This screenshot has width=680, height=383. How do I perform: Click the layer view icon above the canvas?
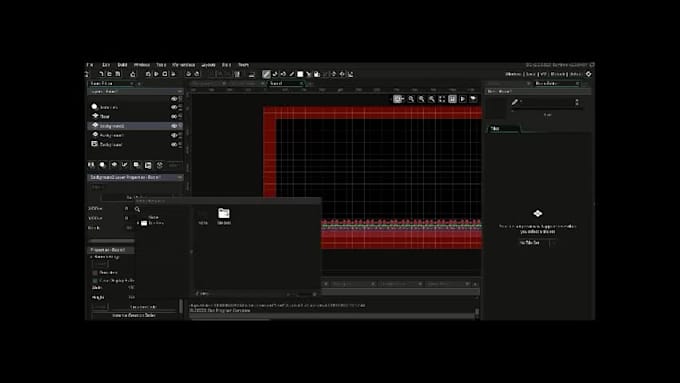coord(473,99)
